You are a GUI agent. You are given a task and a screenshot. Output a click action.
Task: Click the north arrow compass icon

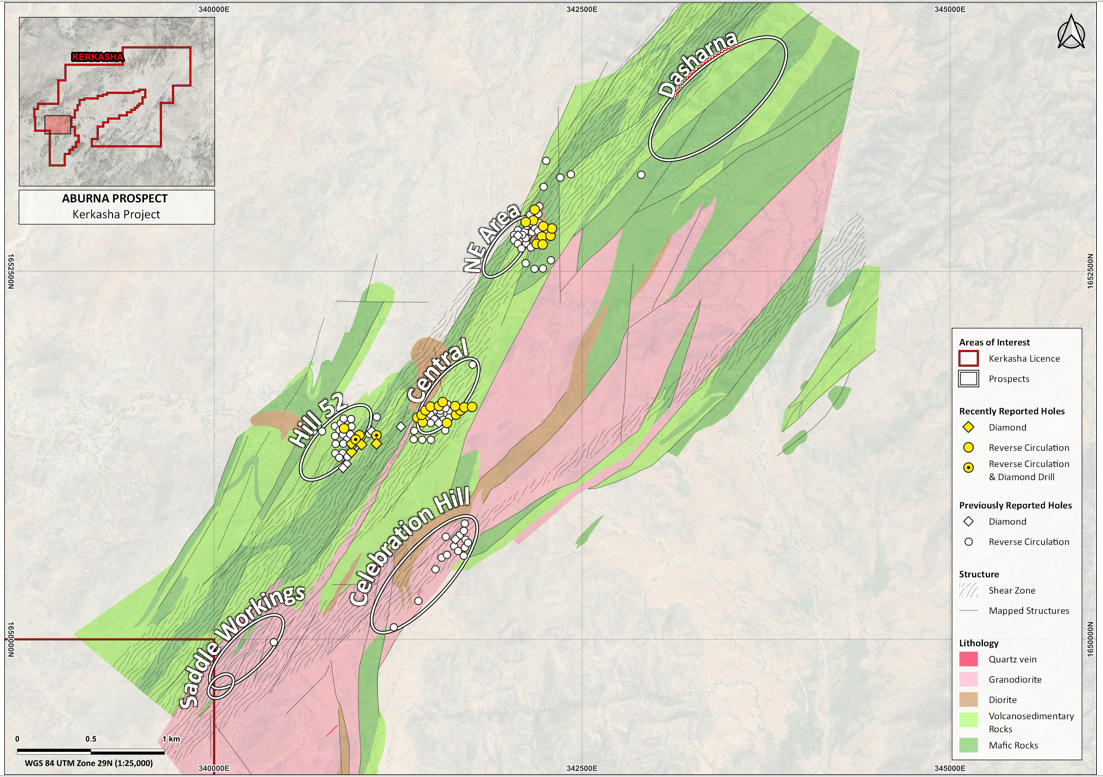1071,32
